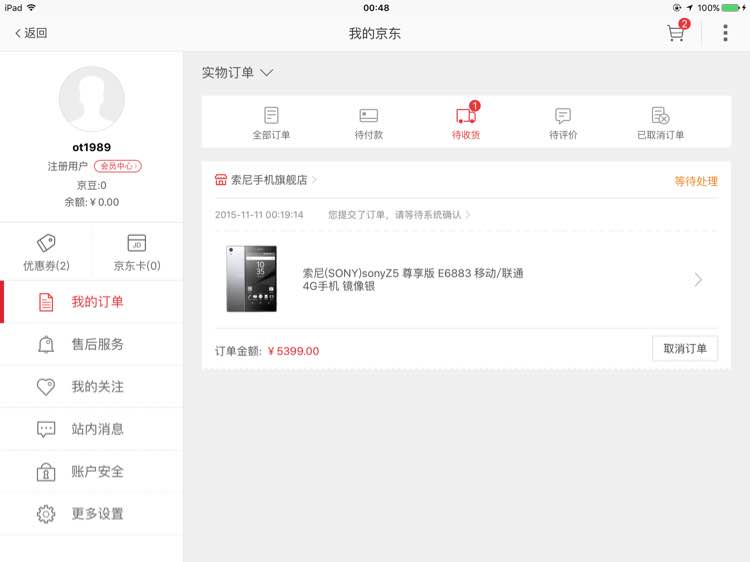
Task: Tap order amount ¥5399.00
Action: coord(293,351)
